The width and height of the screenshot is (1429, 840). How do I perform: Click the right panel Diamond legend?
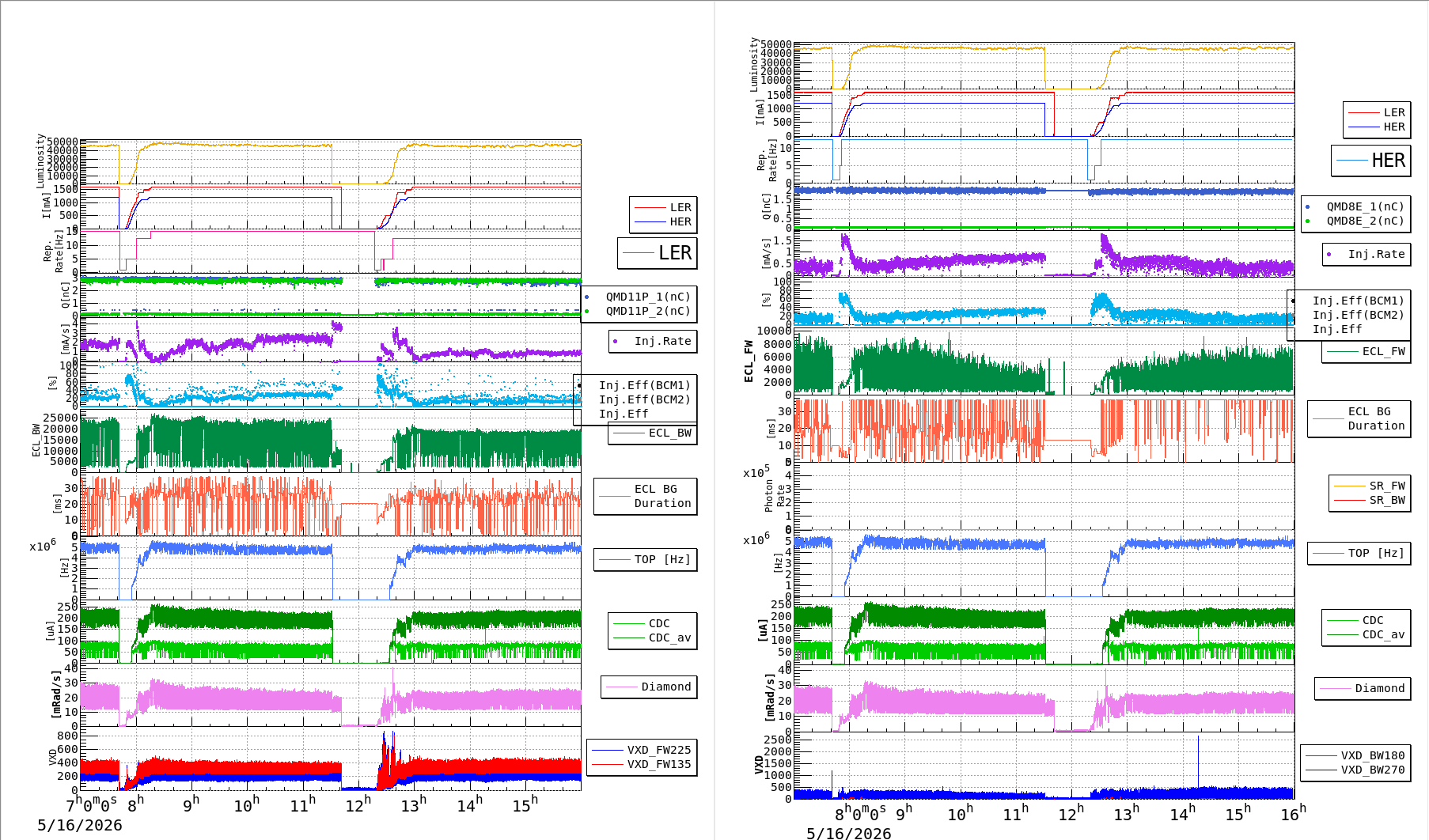pyautogui.click(x=1363, y=688)
